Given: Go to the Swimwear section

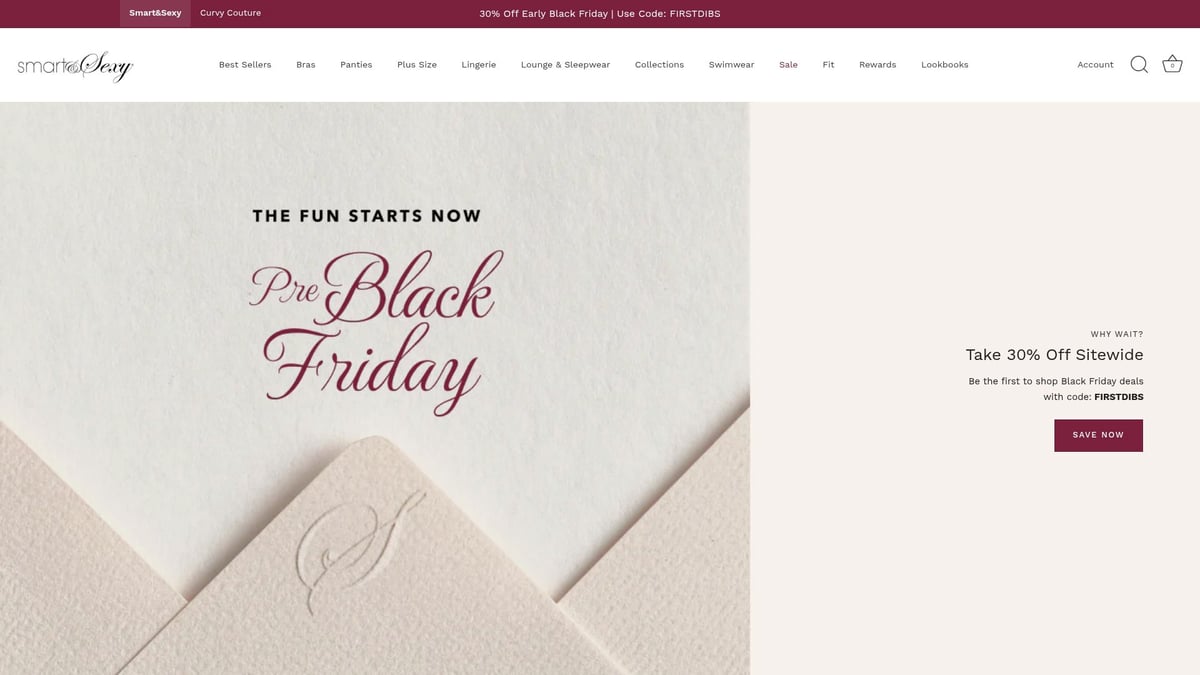Looking at the screenshot, I should [731, 65].
